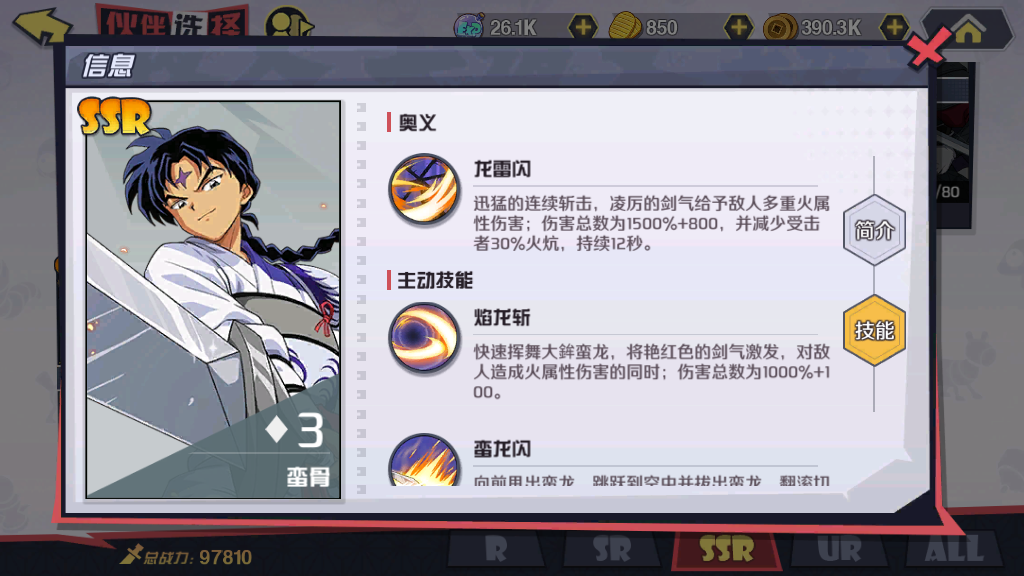The image size is (1024, 576).
Task: Select the SSR rarity filter
Action: (x=726, y=549)
